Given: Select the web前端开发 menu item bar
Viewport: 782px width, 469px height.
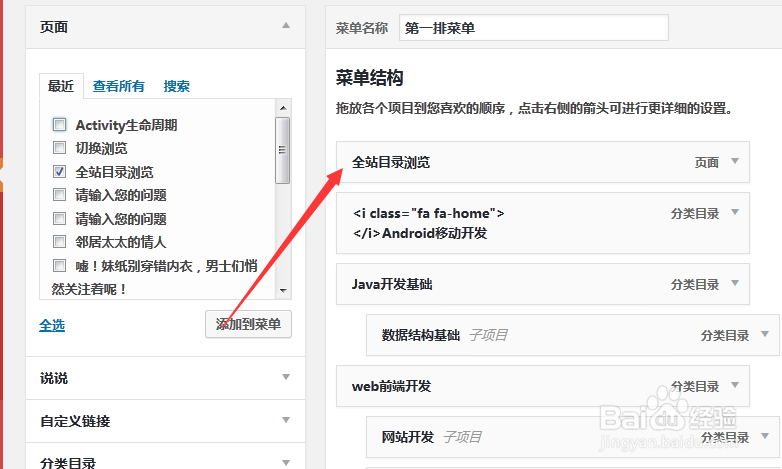Looking at the screenshot, I should pos(543,386).
